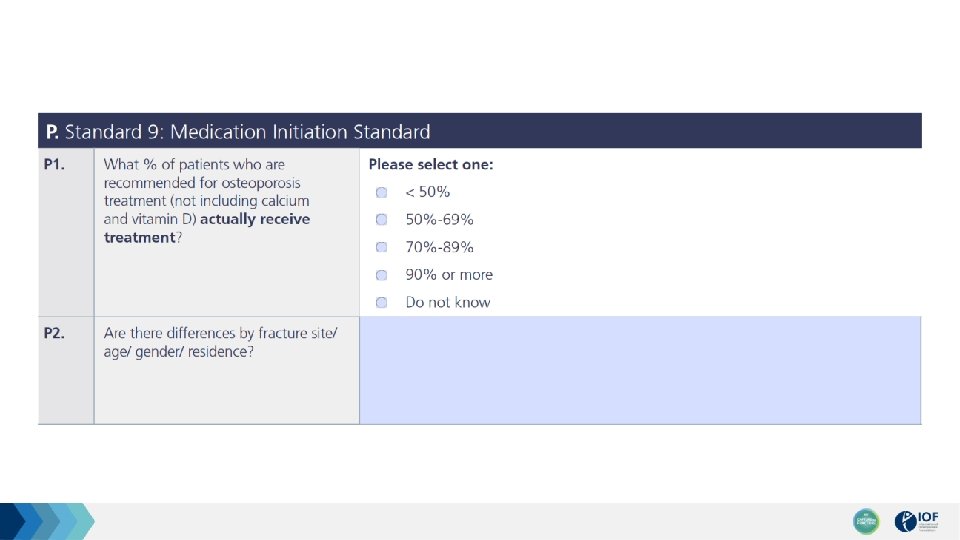Viewport: 960px width, 540px height.
Task: Choose the "50%-69%" radio option
Action: click(x=381, y=220)
